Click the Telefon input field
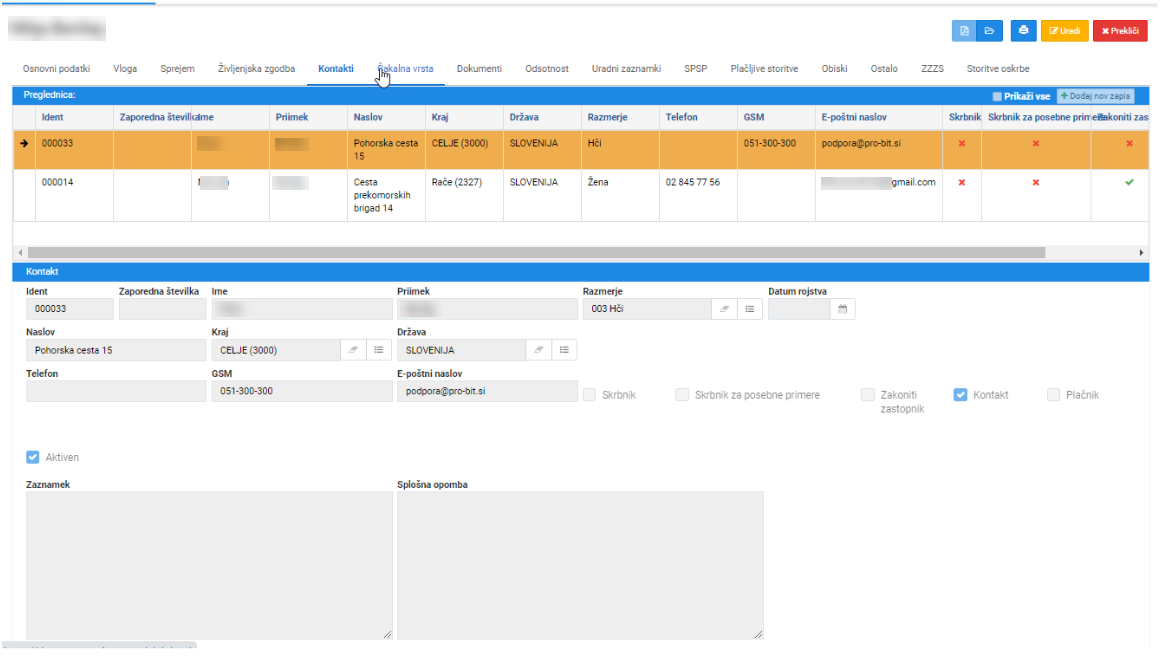1165x656 pixels. [116, 391]
